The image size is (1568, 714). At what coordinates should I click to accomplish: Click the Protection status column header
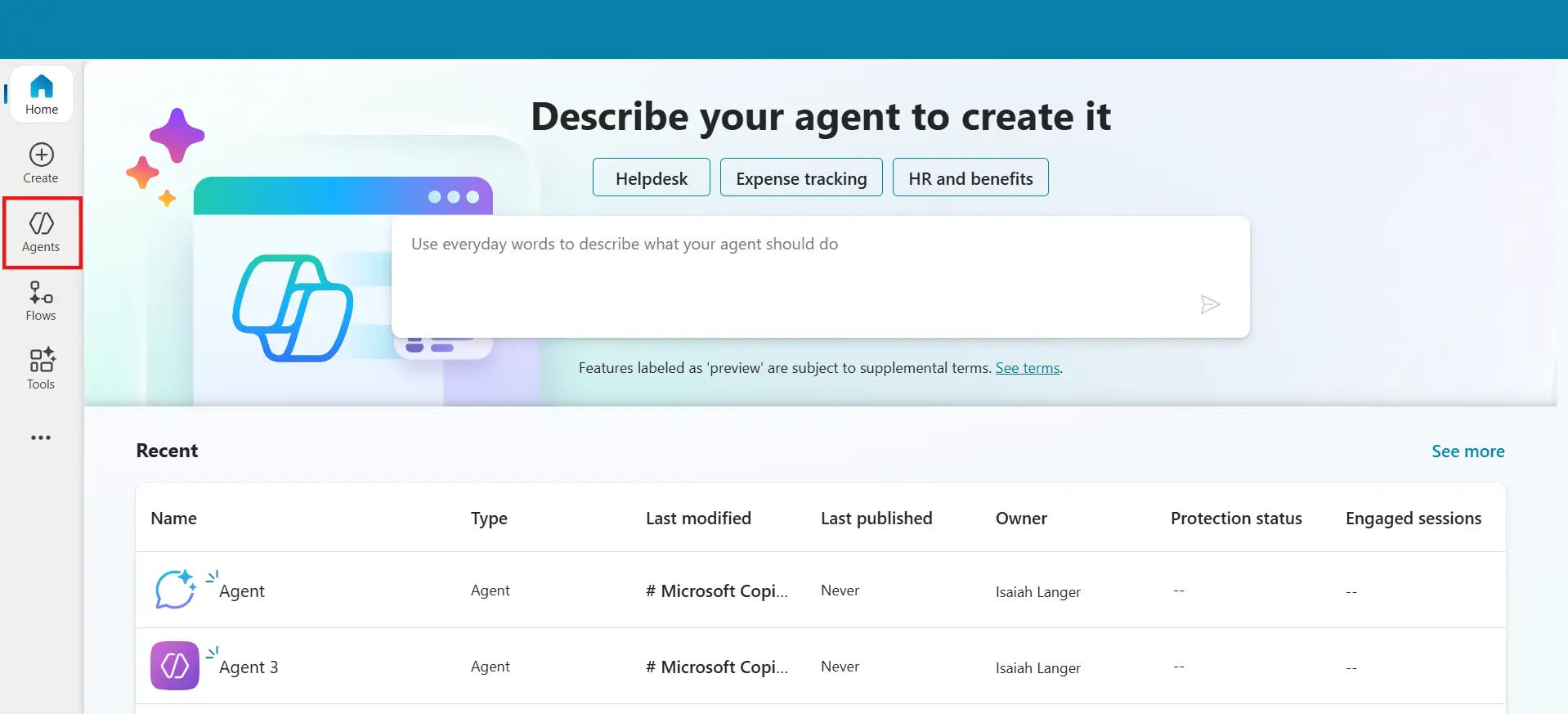[x=1236, y=519]
